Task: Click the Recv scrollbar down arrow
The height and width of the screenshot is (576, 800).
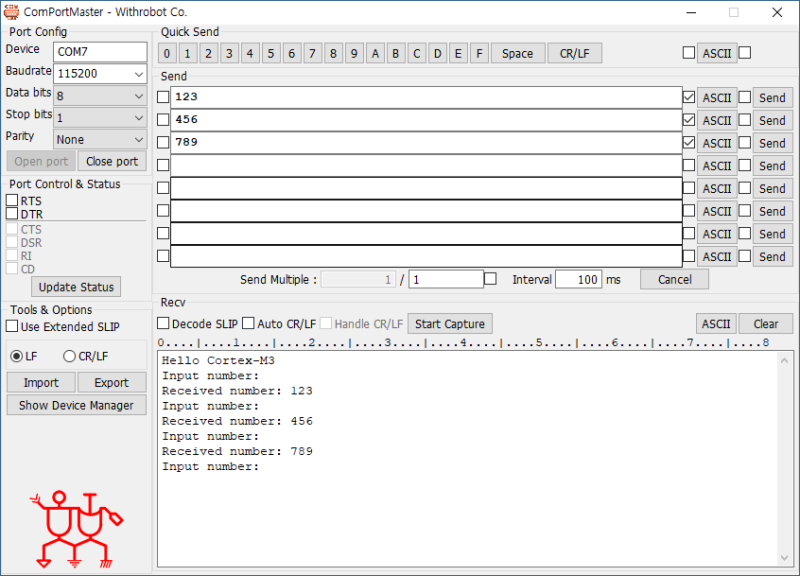Action: click(x=785, y=558)
